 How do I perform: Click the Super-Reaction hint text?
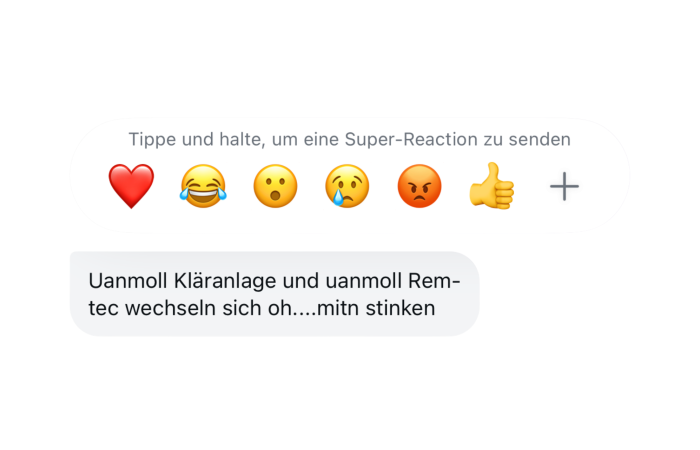(x=349, y=139)
